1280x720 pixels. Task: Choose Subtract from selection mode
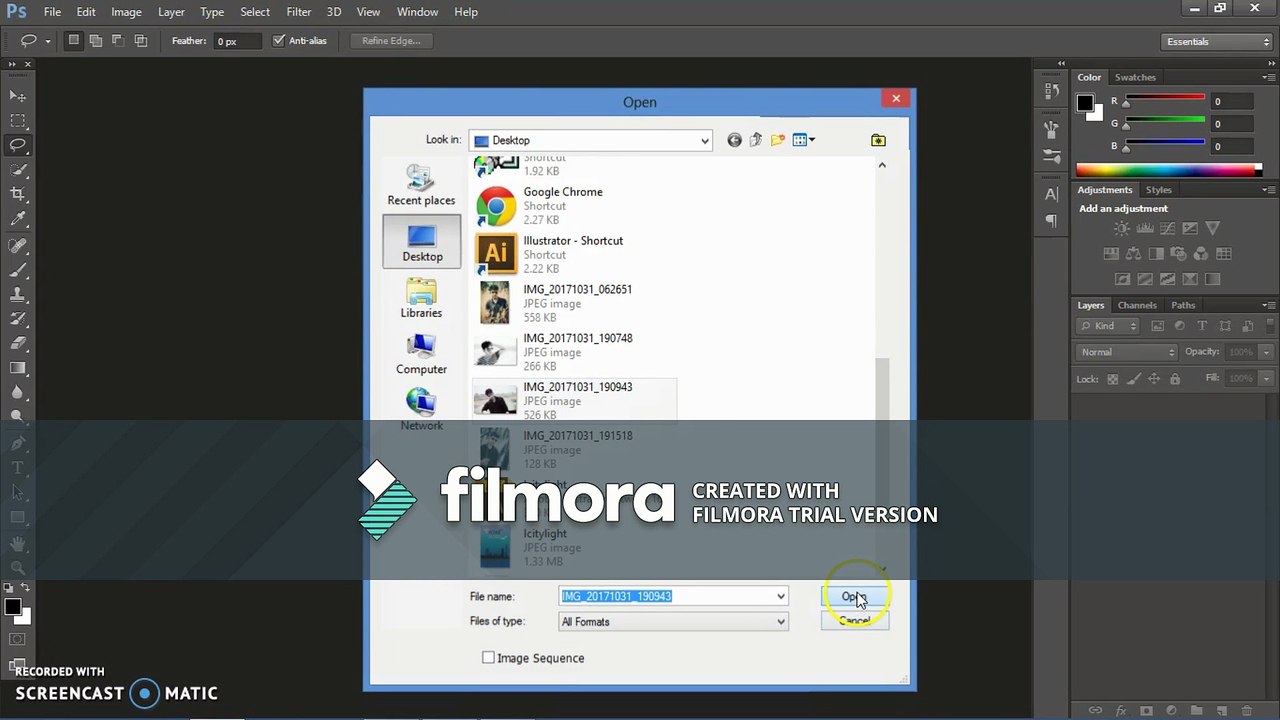click(x=118, y=41)
